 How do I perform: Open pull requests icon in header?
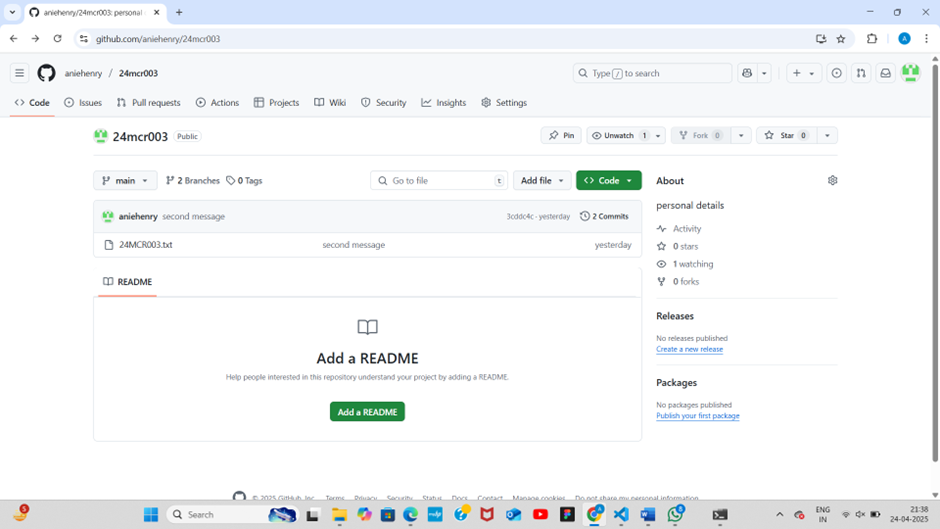point(861,73)
